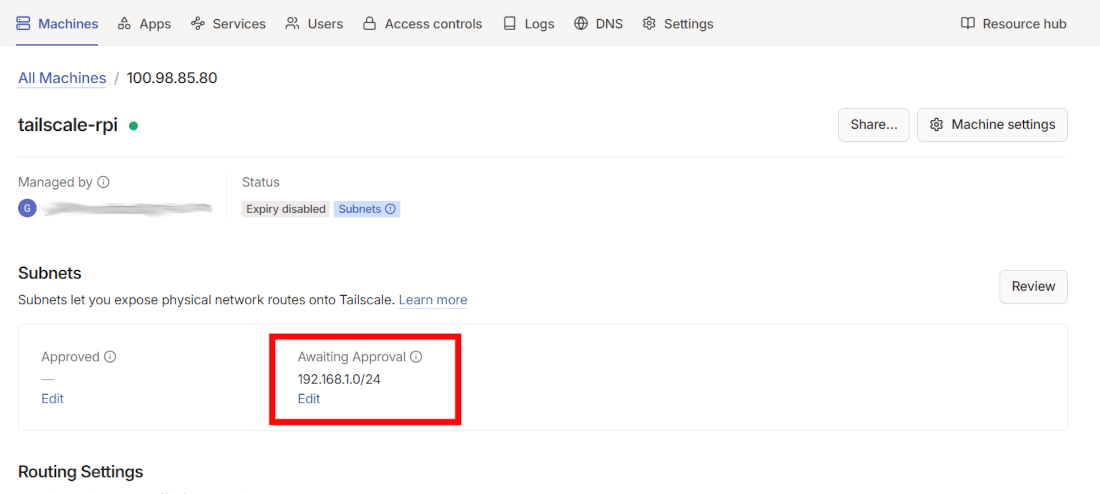Image resolution: width=1100 pixels, height=494 pixels.
Task: Go back to All Machines breadcrumb
Action: [x=62, y=78]
